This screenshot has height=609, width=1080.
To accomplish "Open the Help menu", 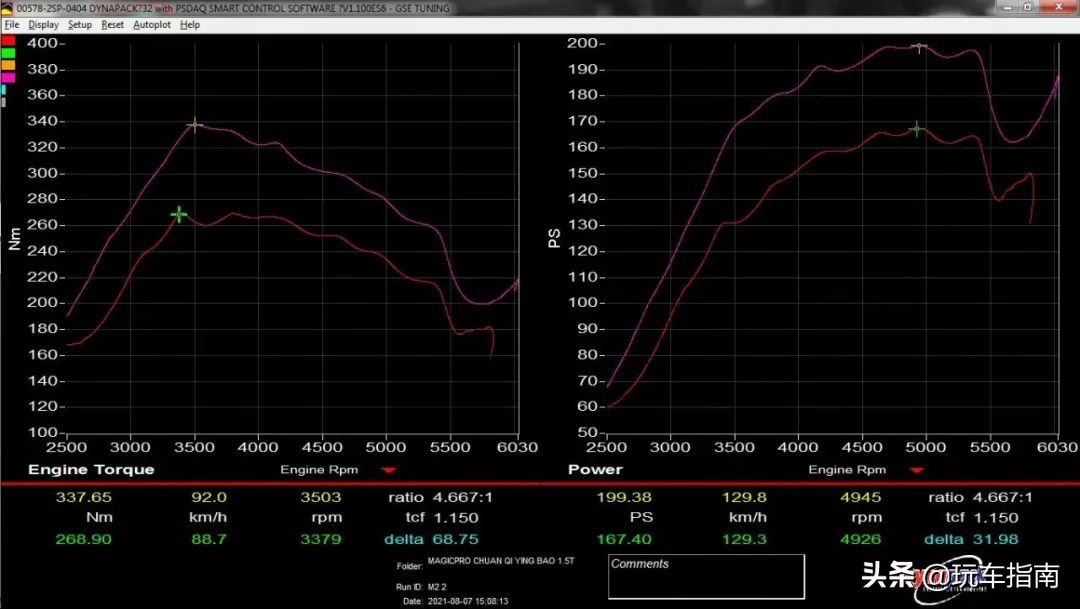I will pos(190,24).
